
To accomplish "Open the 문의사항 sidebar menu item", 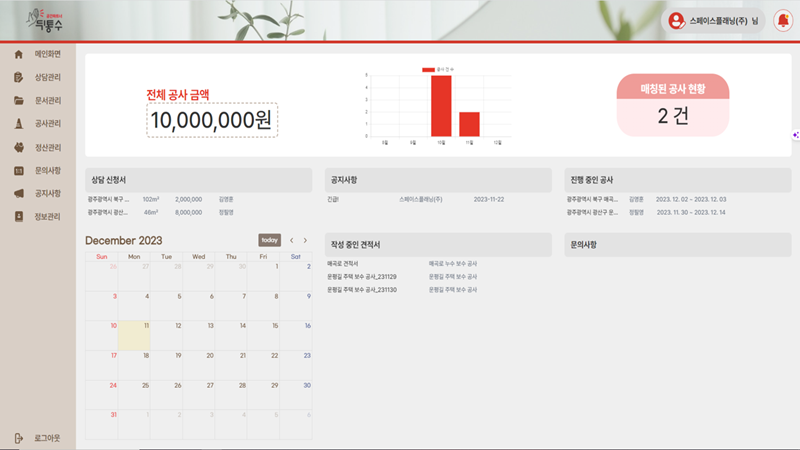I will [x=38, y=170].
